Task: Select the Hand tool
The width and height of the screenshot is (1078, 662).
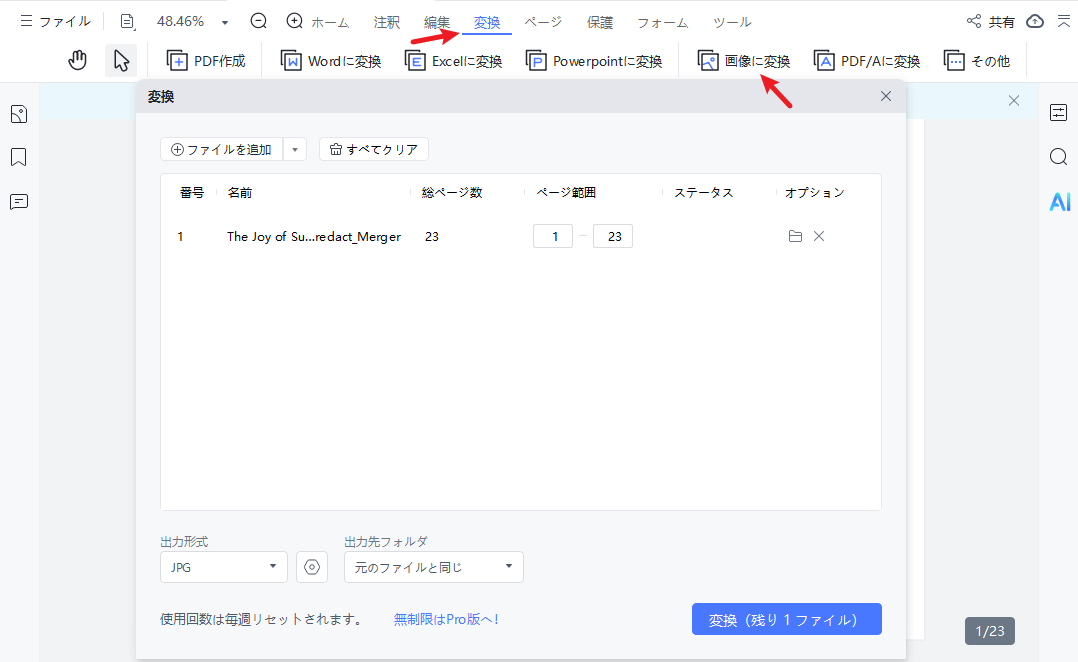Action: 77,59
